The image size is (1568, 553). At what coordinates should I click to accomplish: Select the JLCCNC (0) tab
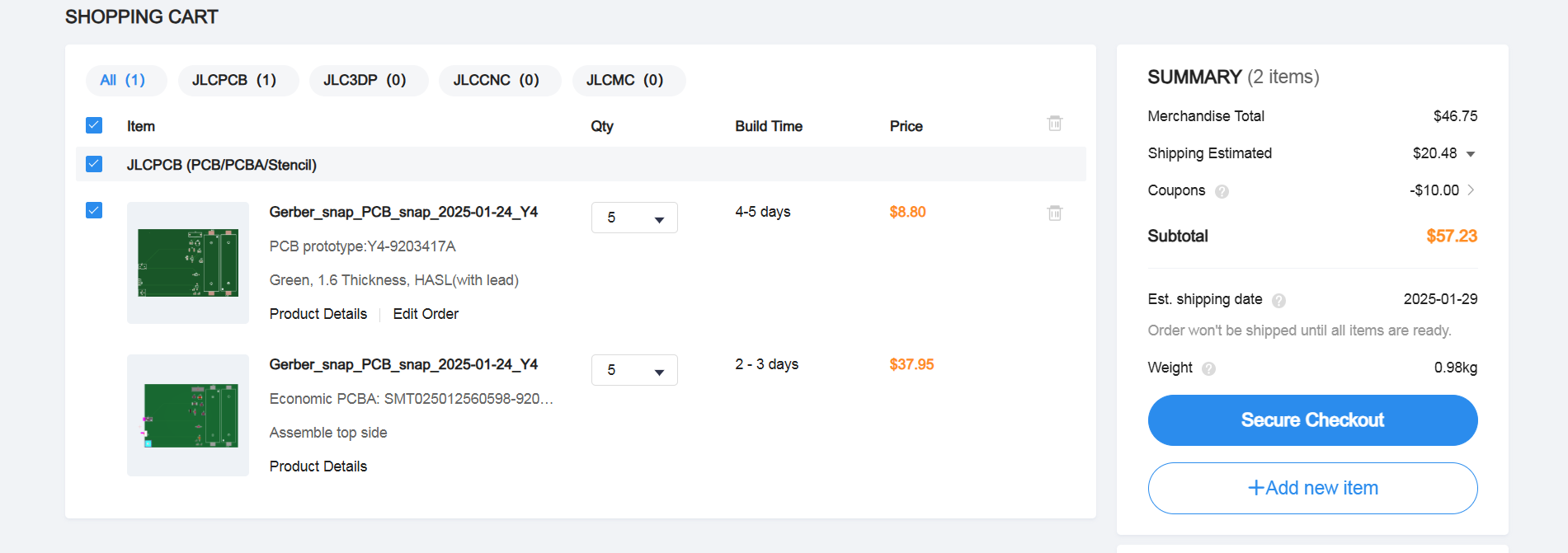pyautogui.click(x=496, y=80)
